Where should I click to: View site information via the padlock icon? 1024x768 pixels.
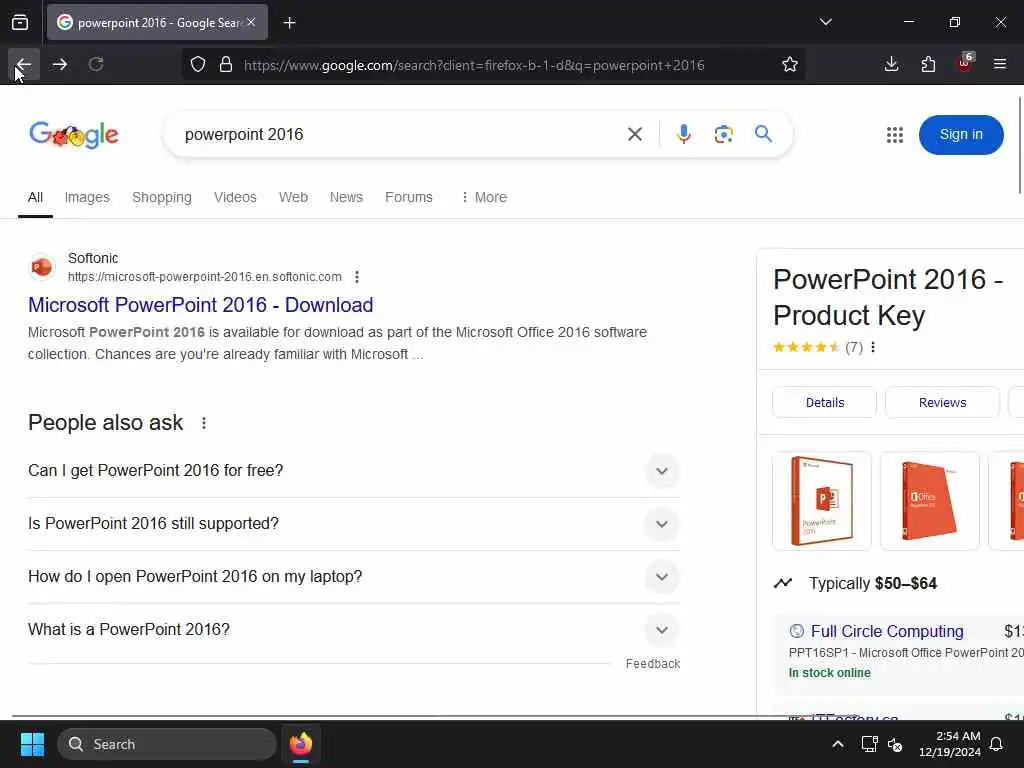[226, 64]
